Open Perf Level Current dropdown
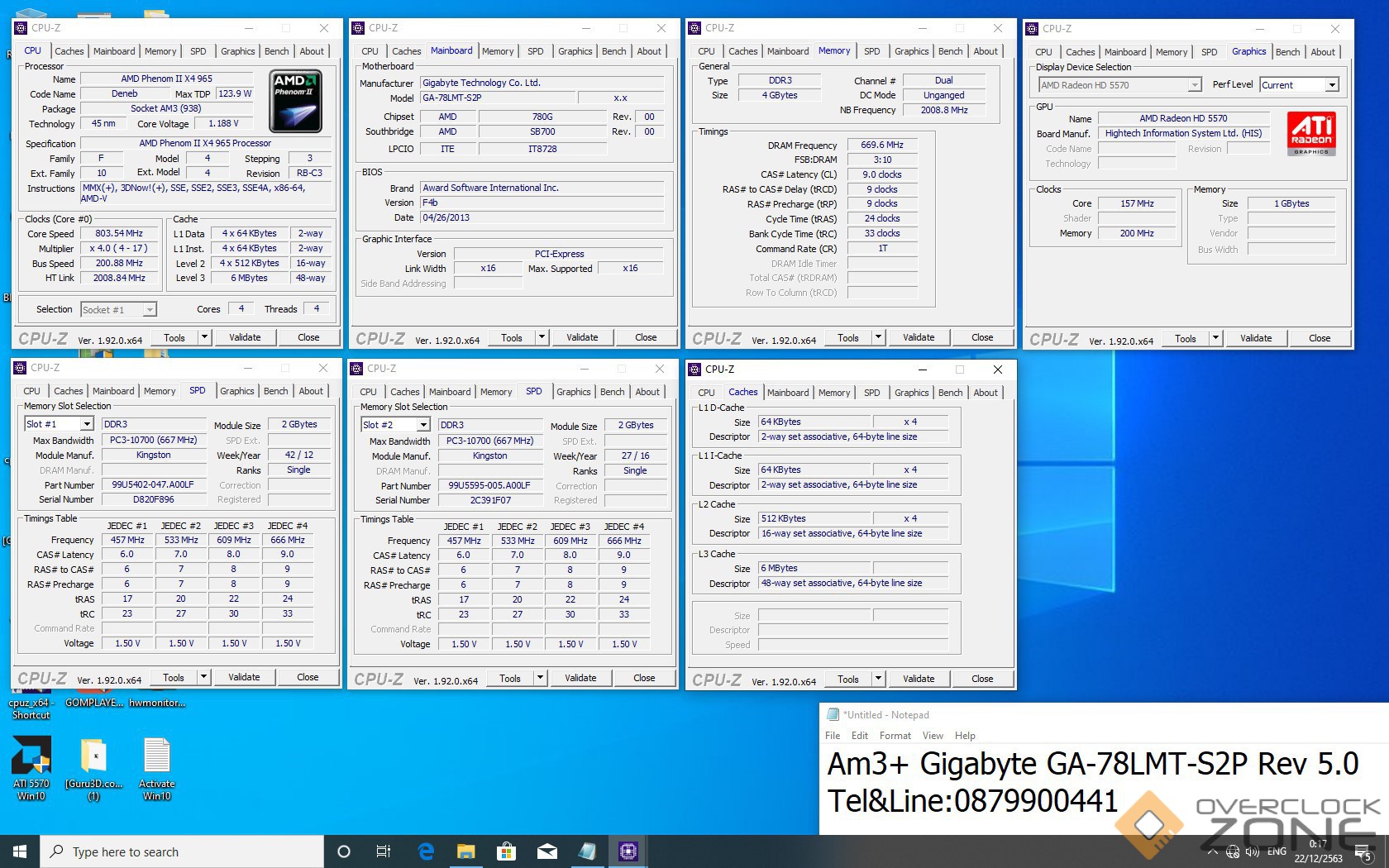 click(x=1299, y=85)
